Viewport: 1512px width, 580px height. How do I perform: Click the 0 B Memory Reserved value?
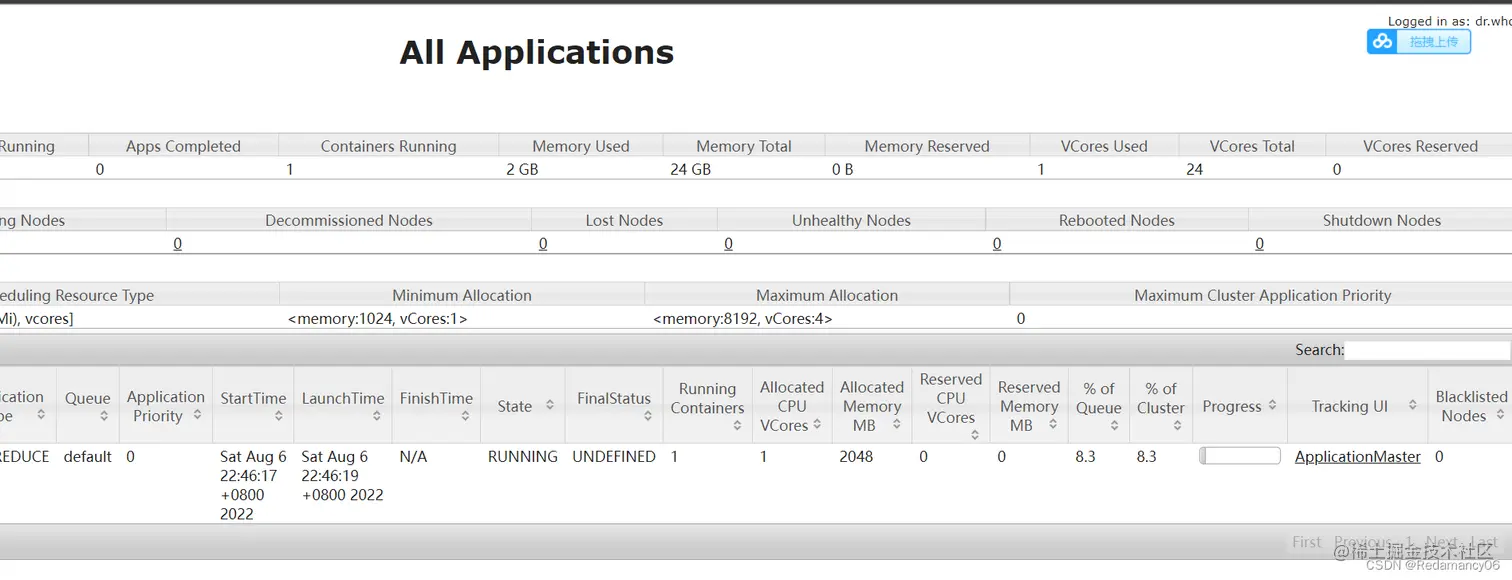click(842, 169)
